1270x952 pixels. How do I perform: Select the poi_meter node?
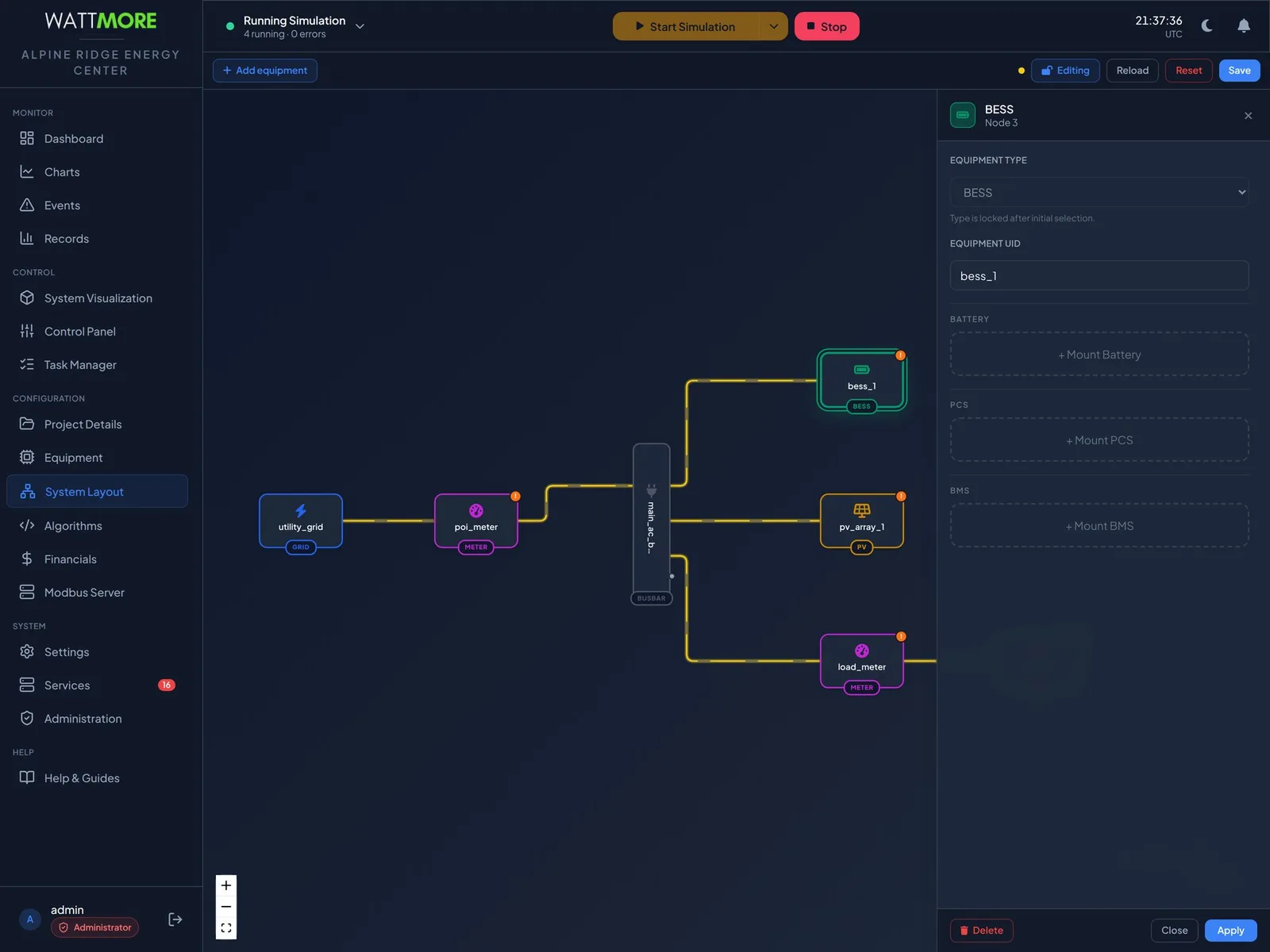point(476,521)
